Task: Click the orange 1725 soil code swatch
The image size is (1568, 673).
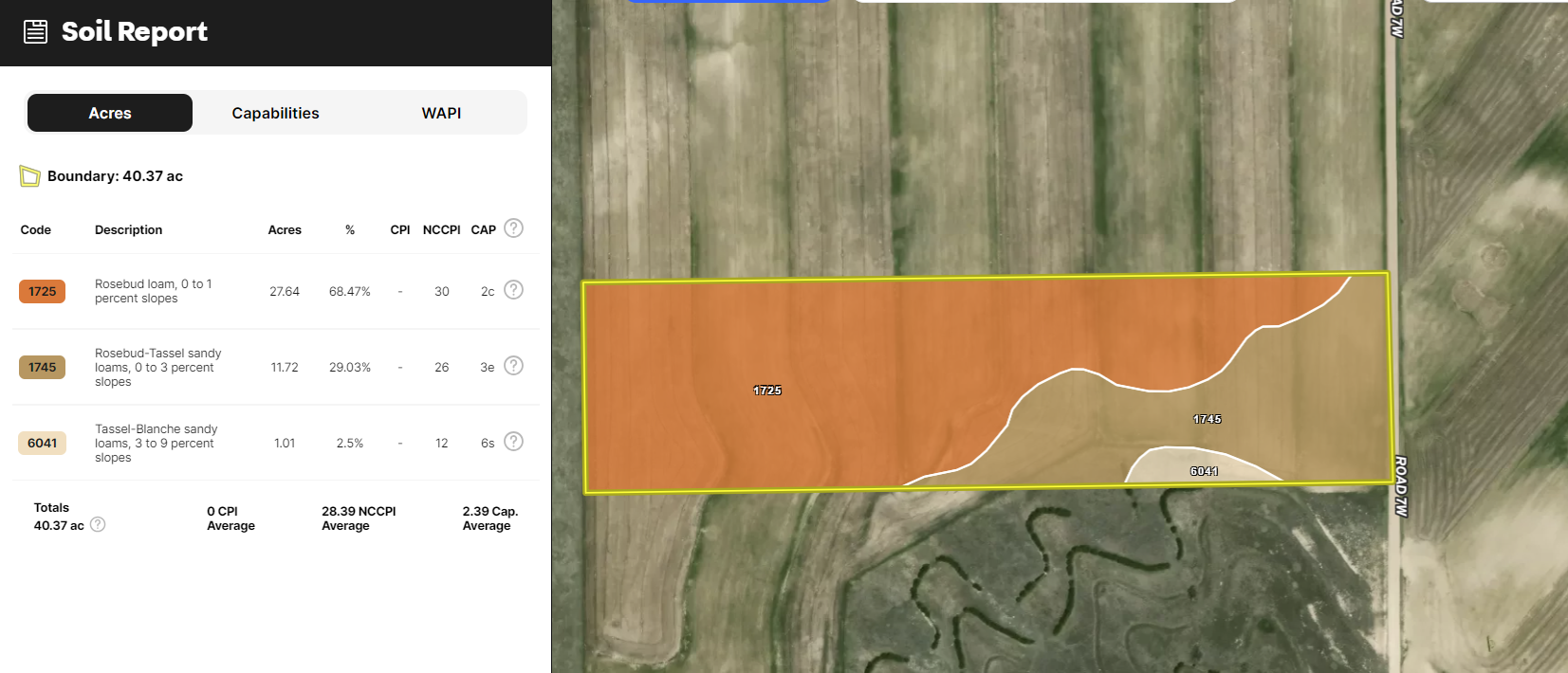Action: (x=42, y=291)
